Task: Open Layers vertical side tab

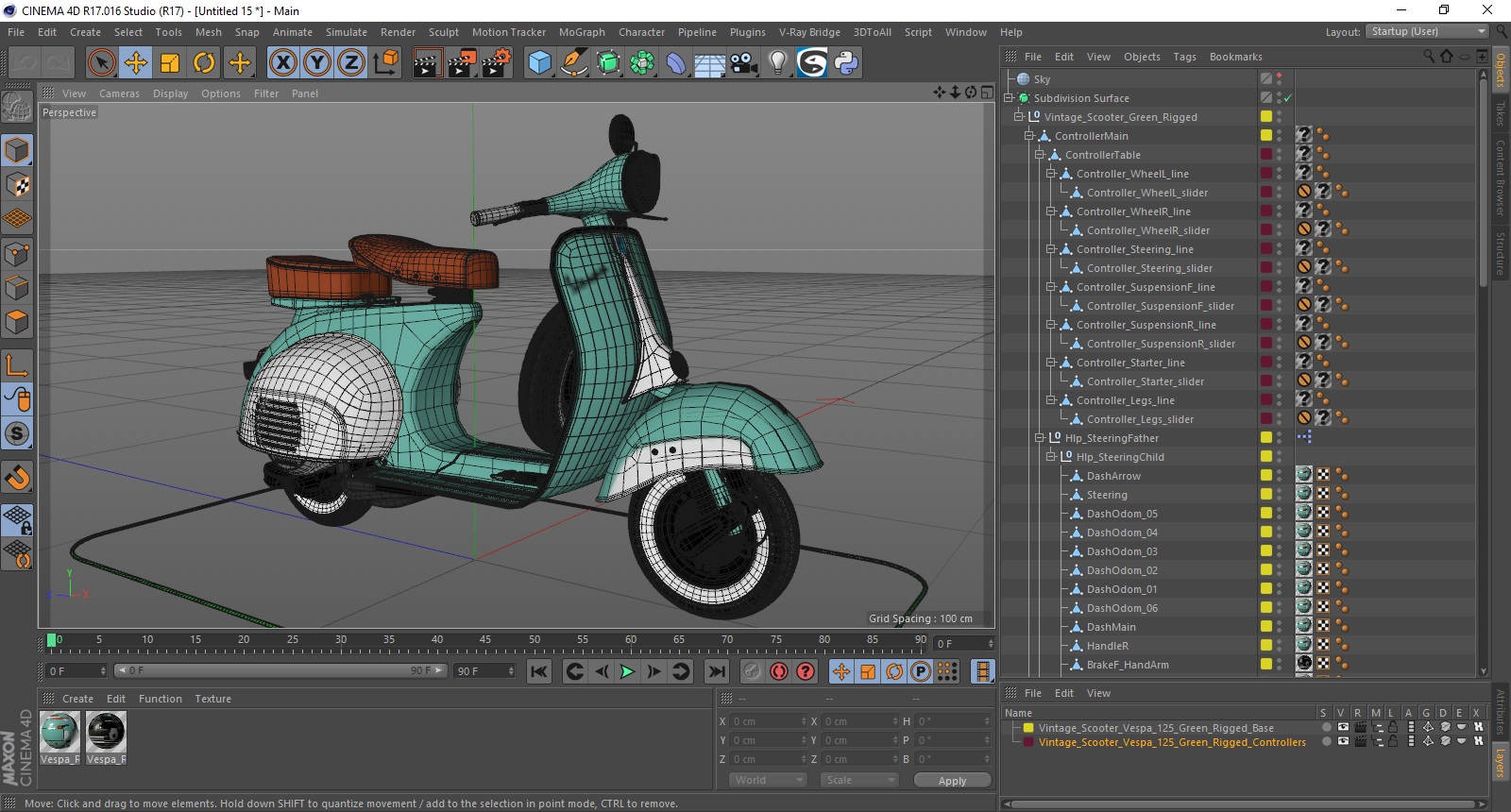Action: 1501,763
